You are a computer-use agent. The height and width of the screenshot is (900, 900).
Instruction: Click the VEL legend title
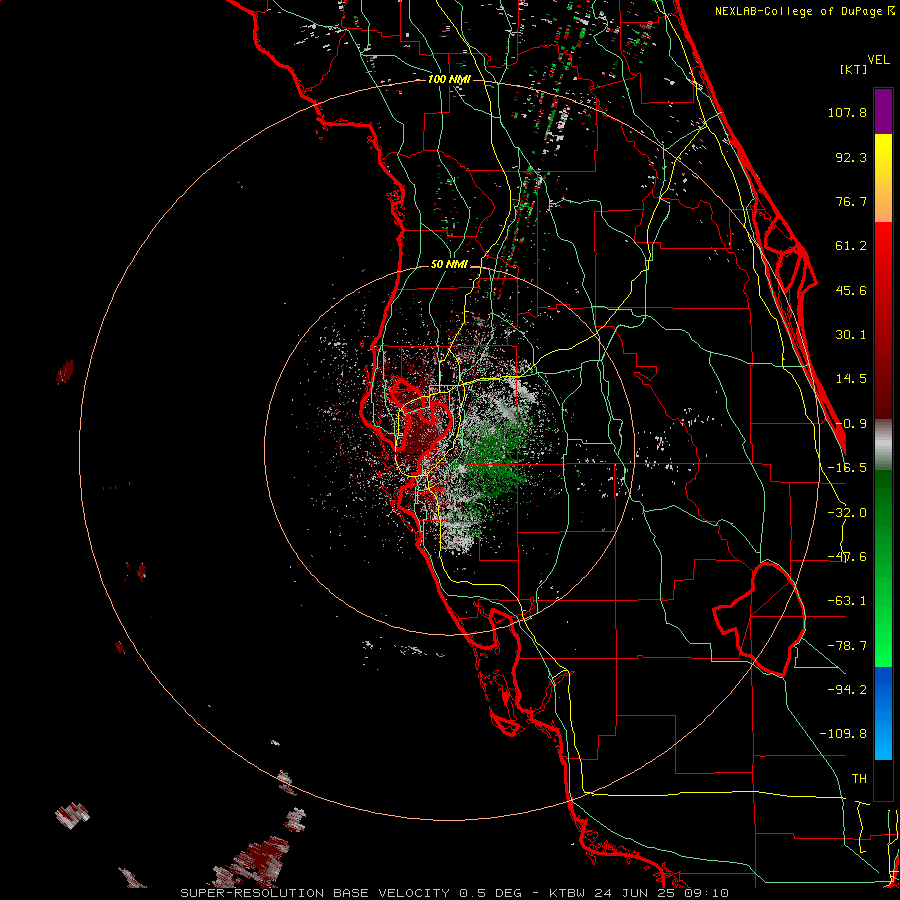pyautogui.click(x=878, y=60)
